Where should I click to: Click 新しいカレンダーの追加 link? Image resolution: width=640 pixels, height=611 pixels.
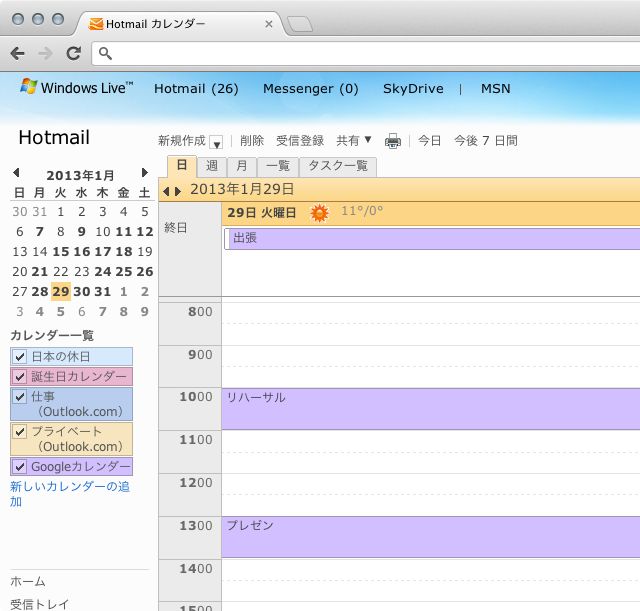(70, 494)
